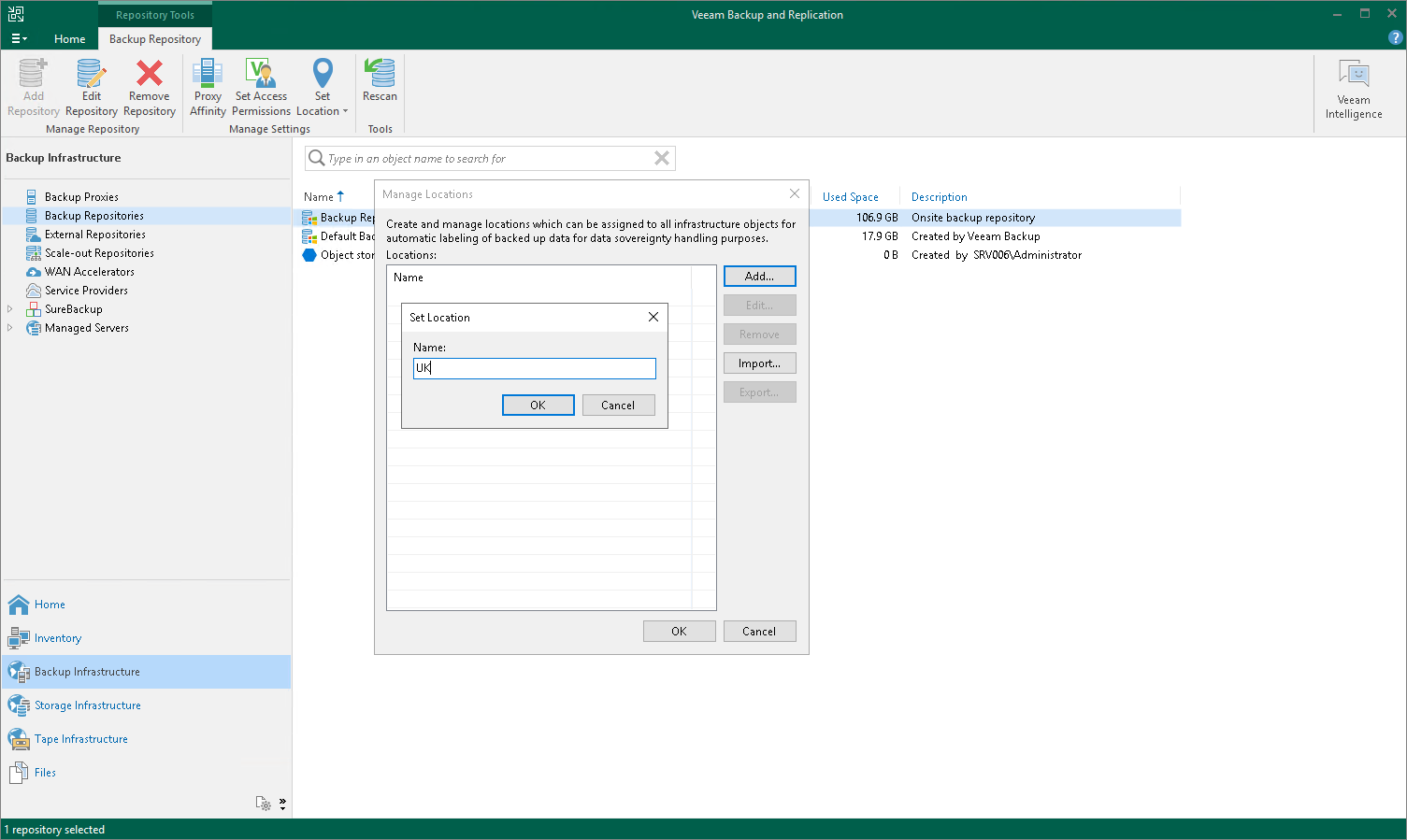The height and width of the screenshot is (840, 1407).
Task: Click the Remove Repository icon
Action: click(149, 84)
